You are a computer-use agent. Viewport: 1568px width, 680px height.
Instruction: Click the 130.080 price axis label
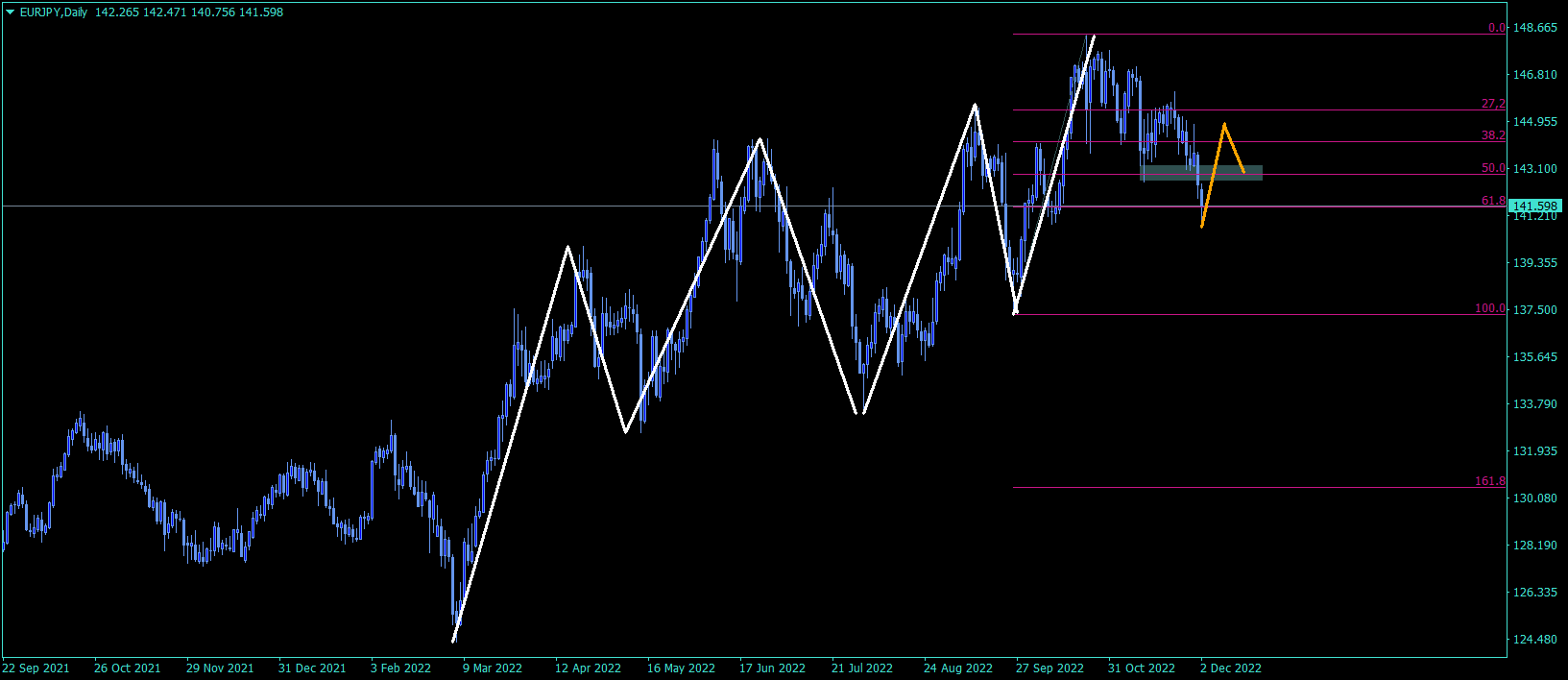[1535, 498]
